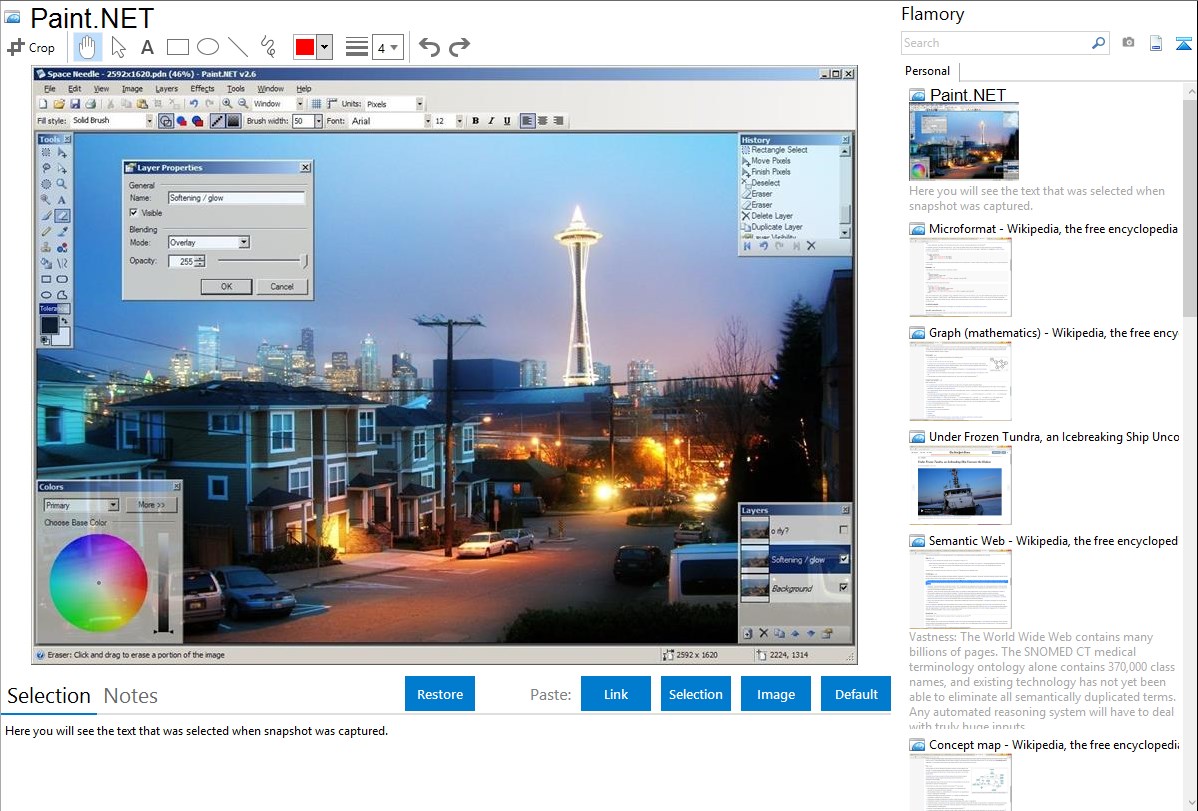Choose the arrow pointer tool
This screenshot has height=811, width=1198.
118,47
